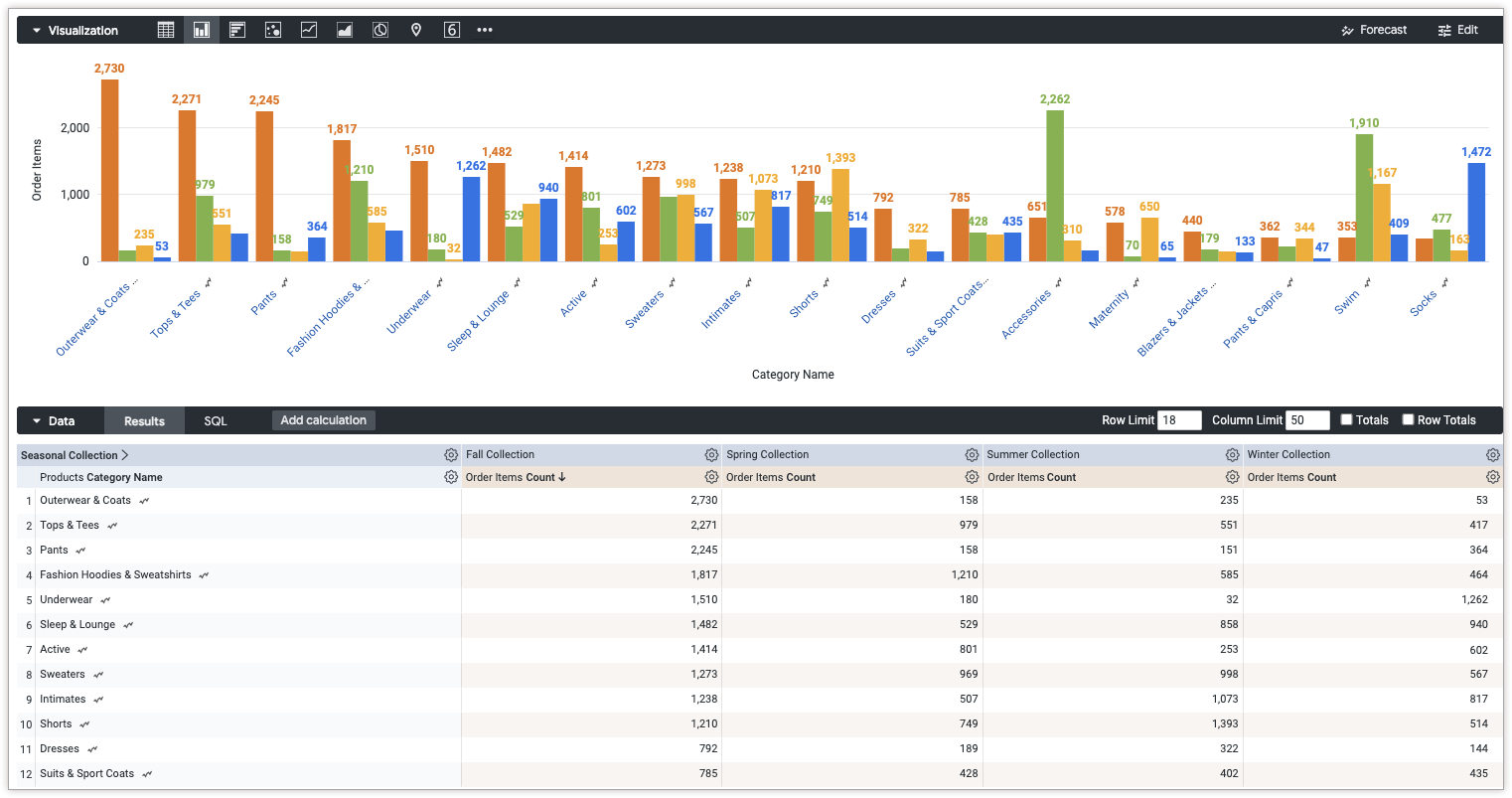Choose the pie chart visualization

(x=379, y=29)
